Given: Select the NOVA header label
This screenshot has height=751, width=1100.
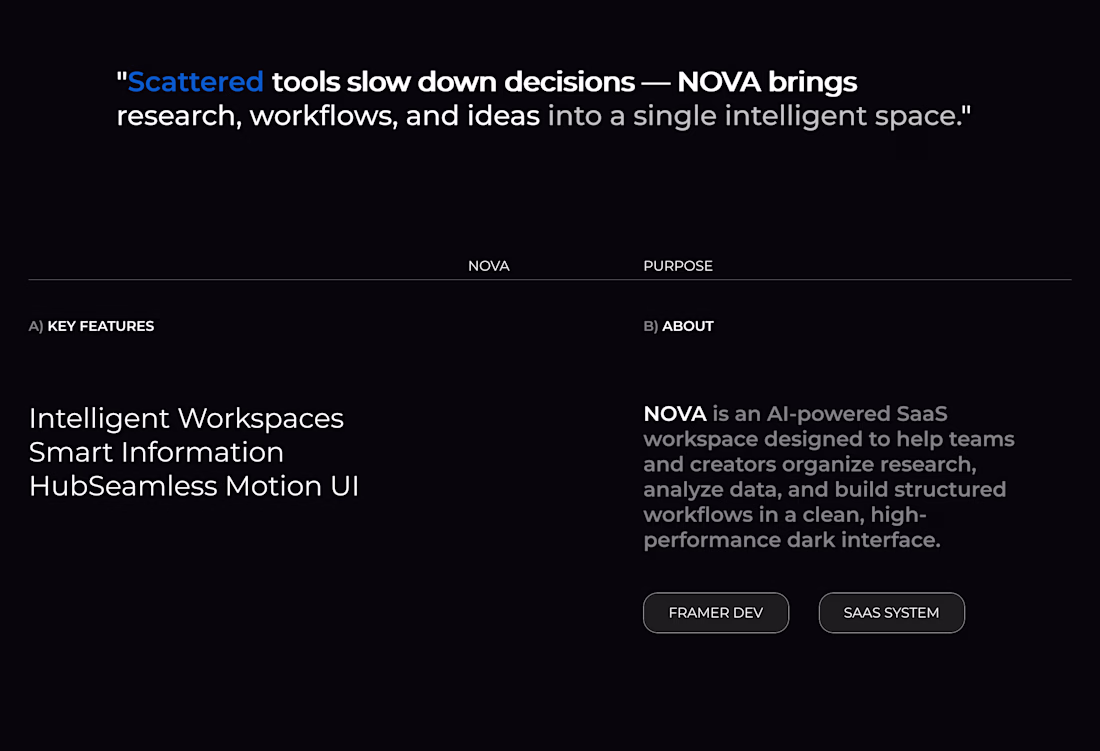Looking at the screenshot, I should (x=489, y=266).
